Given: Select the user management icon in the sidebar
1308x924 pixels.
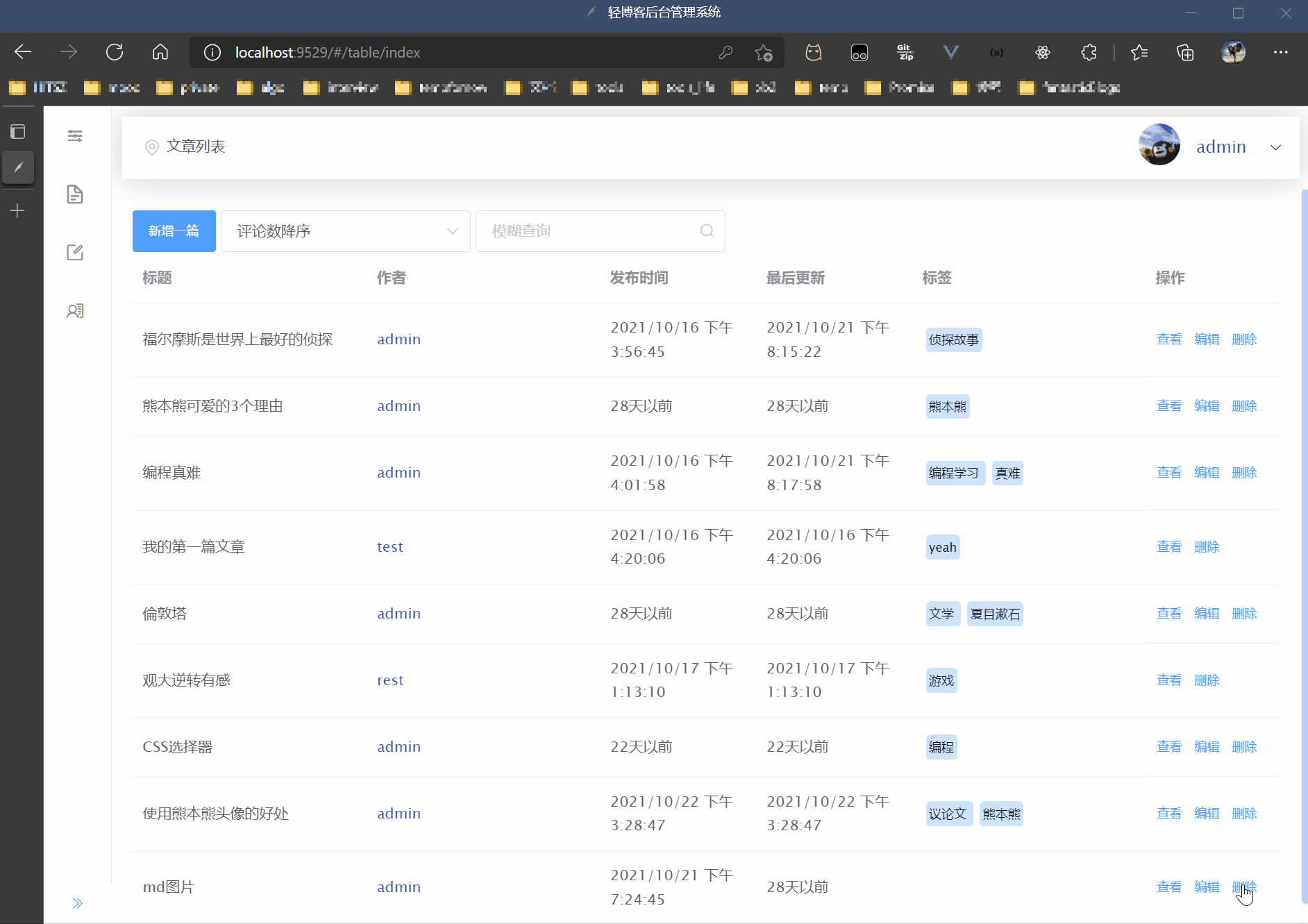Looking at the screenshot, I should 75,310.
